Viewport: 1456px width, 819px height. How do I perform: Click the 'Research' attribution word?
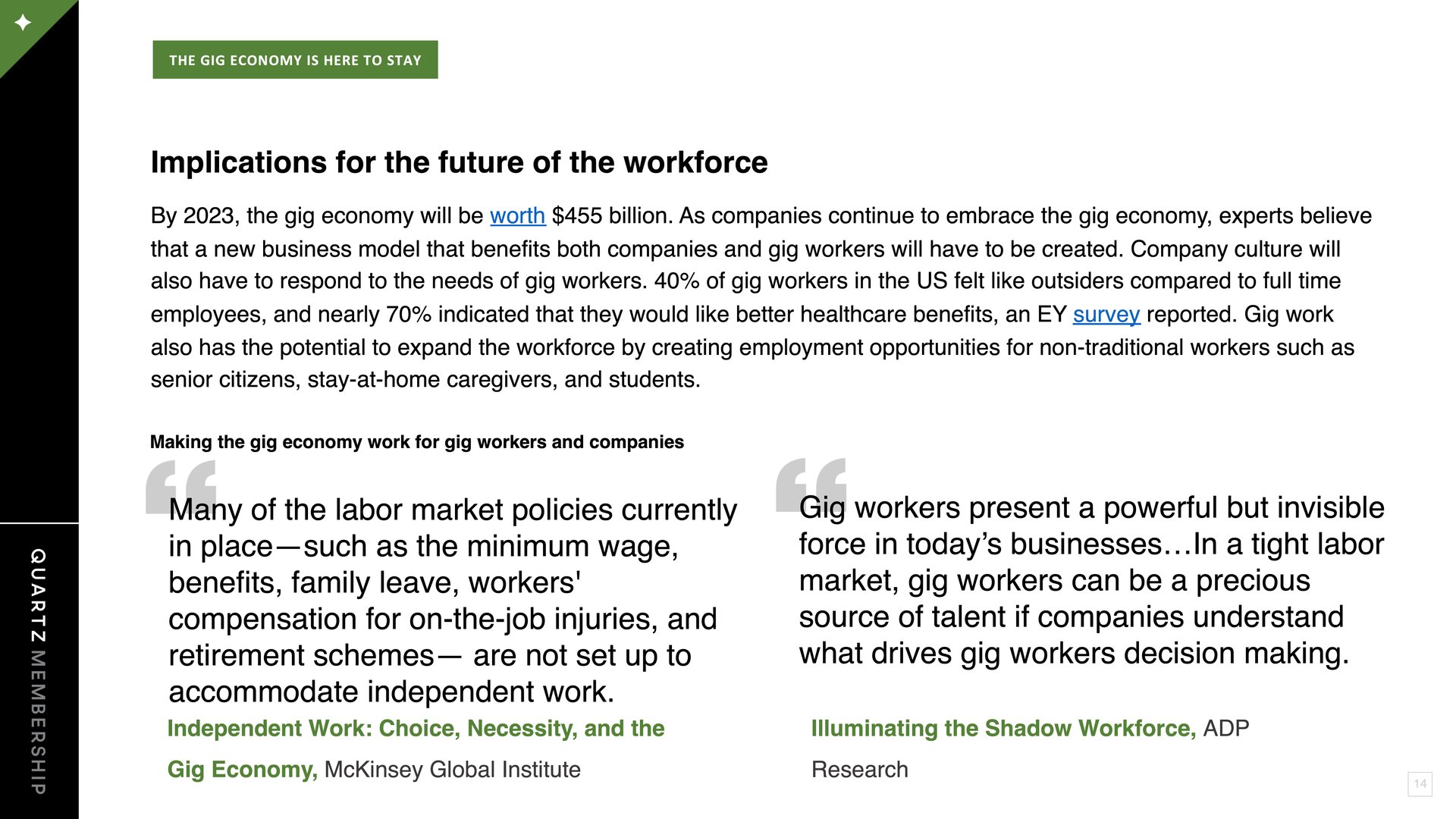[859, 770]
